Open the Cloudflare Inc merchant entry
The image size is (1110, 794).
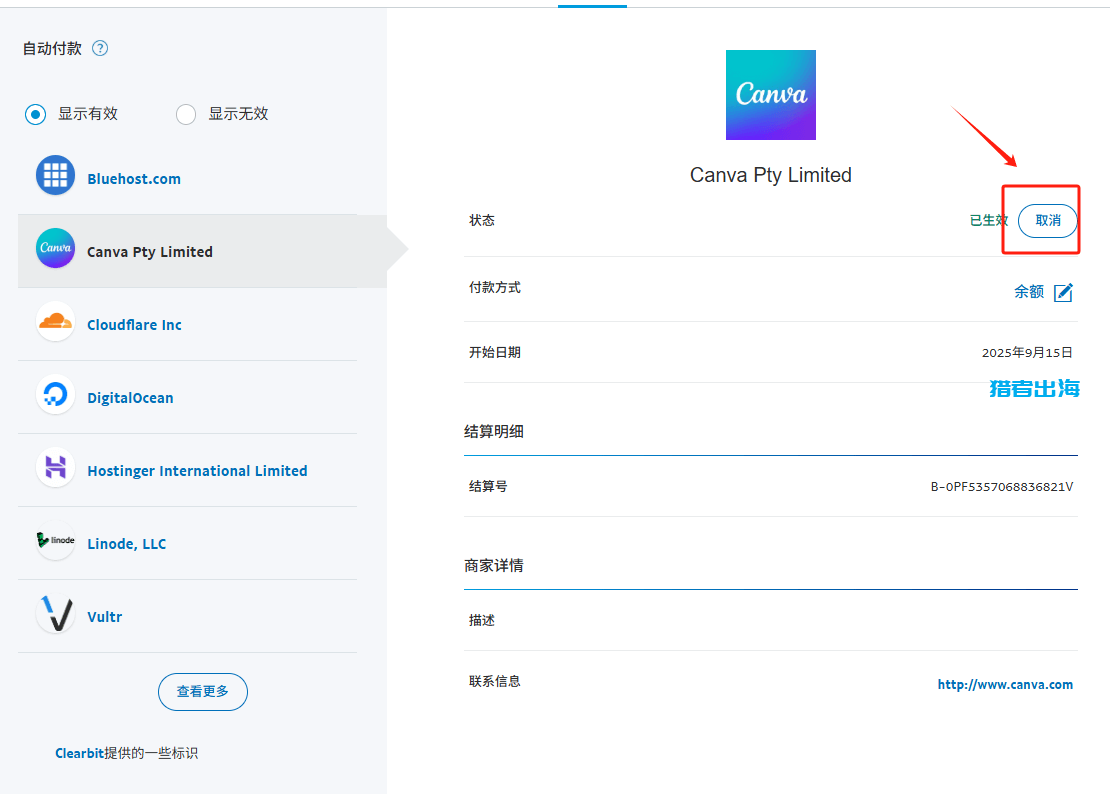135,325
